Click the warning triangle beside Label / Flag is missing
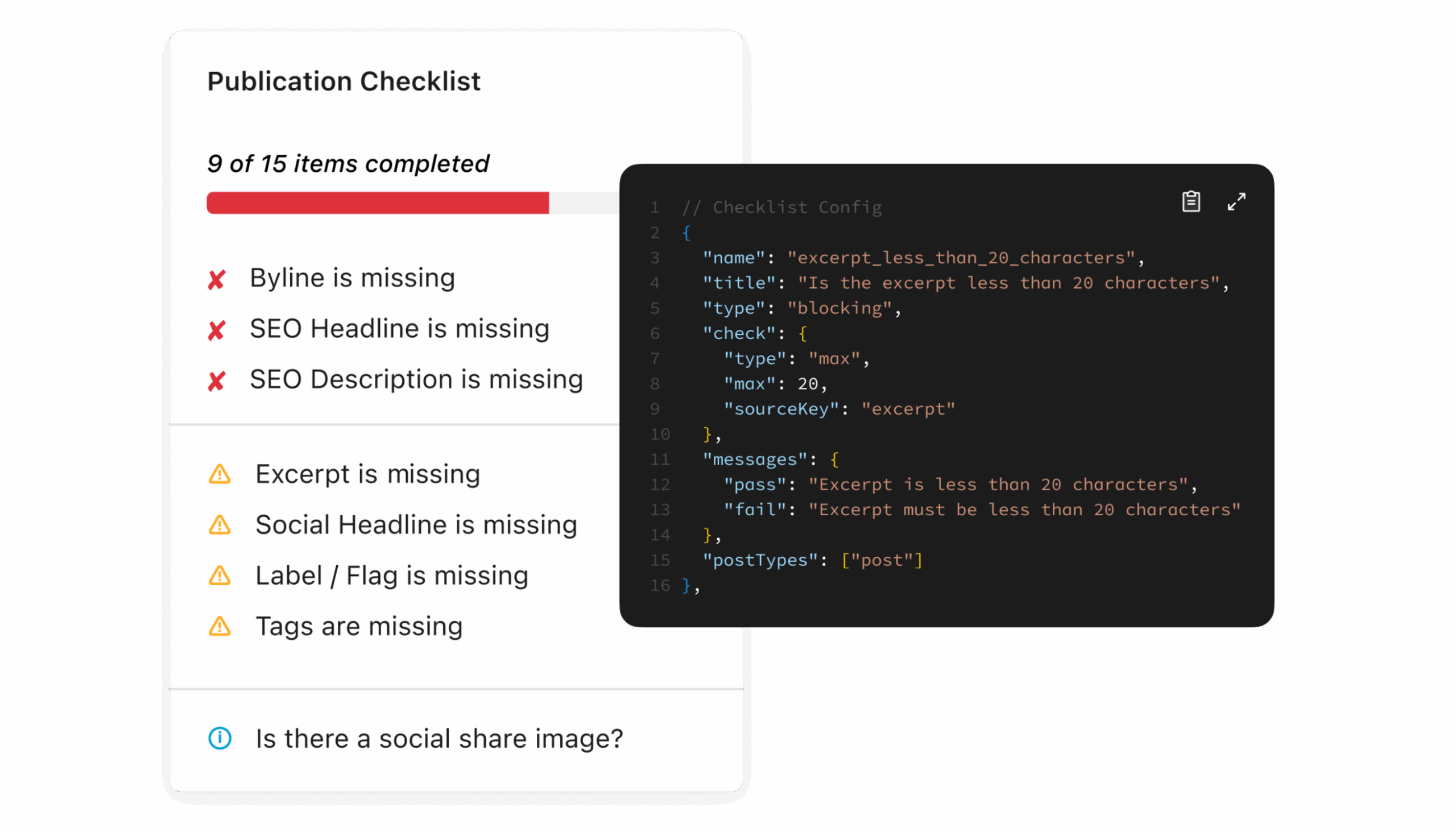Viewport: 1456px width, 832px height. click(x=220, y=576)
